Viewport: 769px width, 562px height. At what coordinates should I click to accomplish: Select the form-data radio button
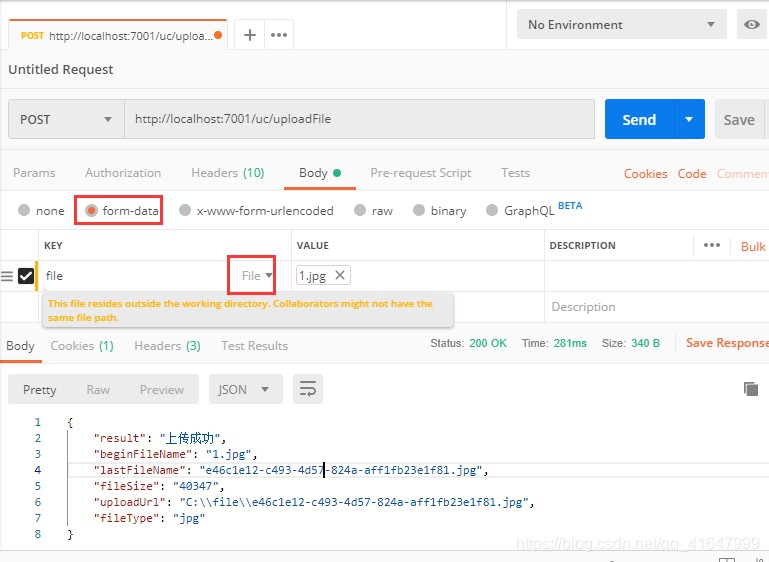91,211
